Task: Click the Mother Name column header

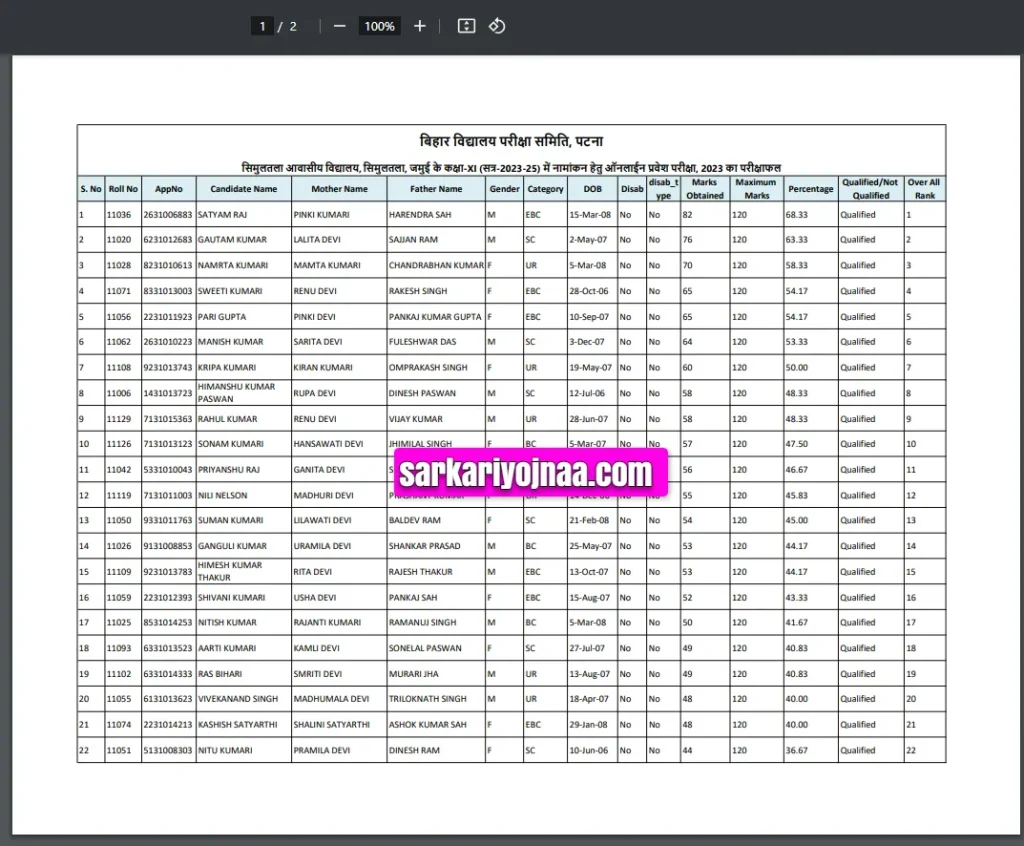Action: click(339, 189)
